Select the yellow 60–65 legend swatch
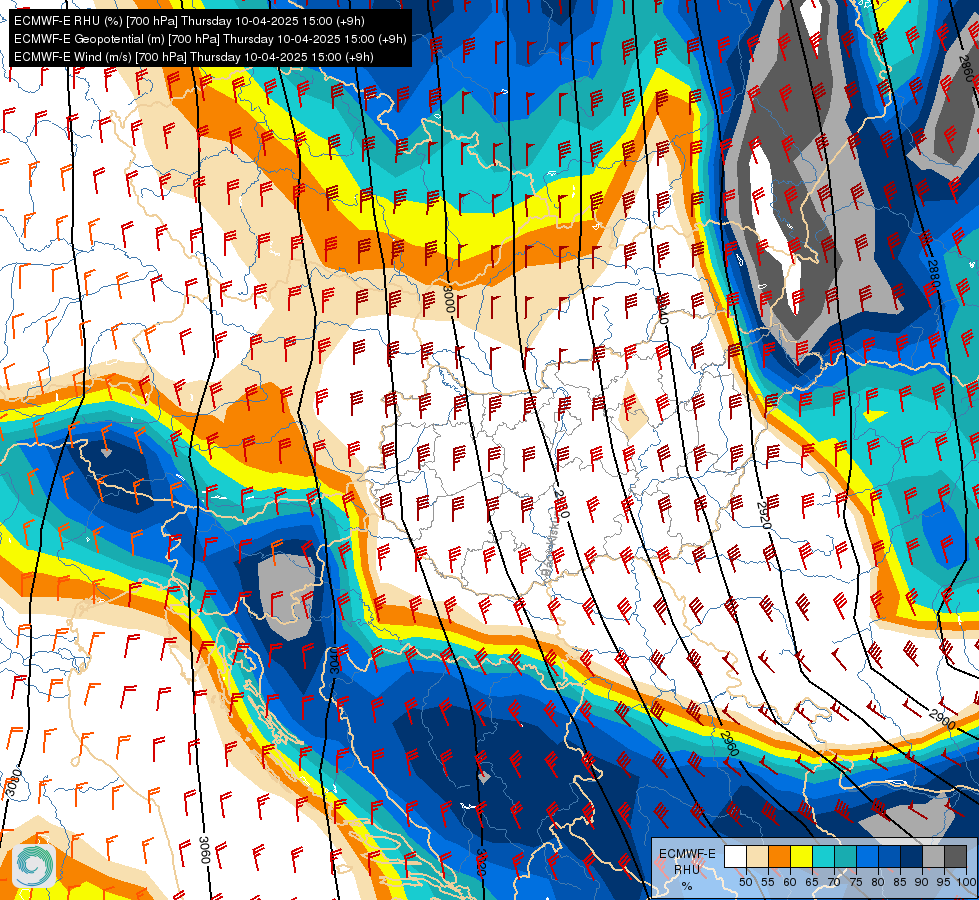 [802, 856]
